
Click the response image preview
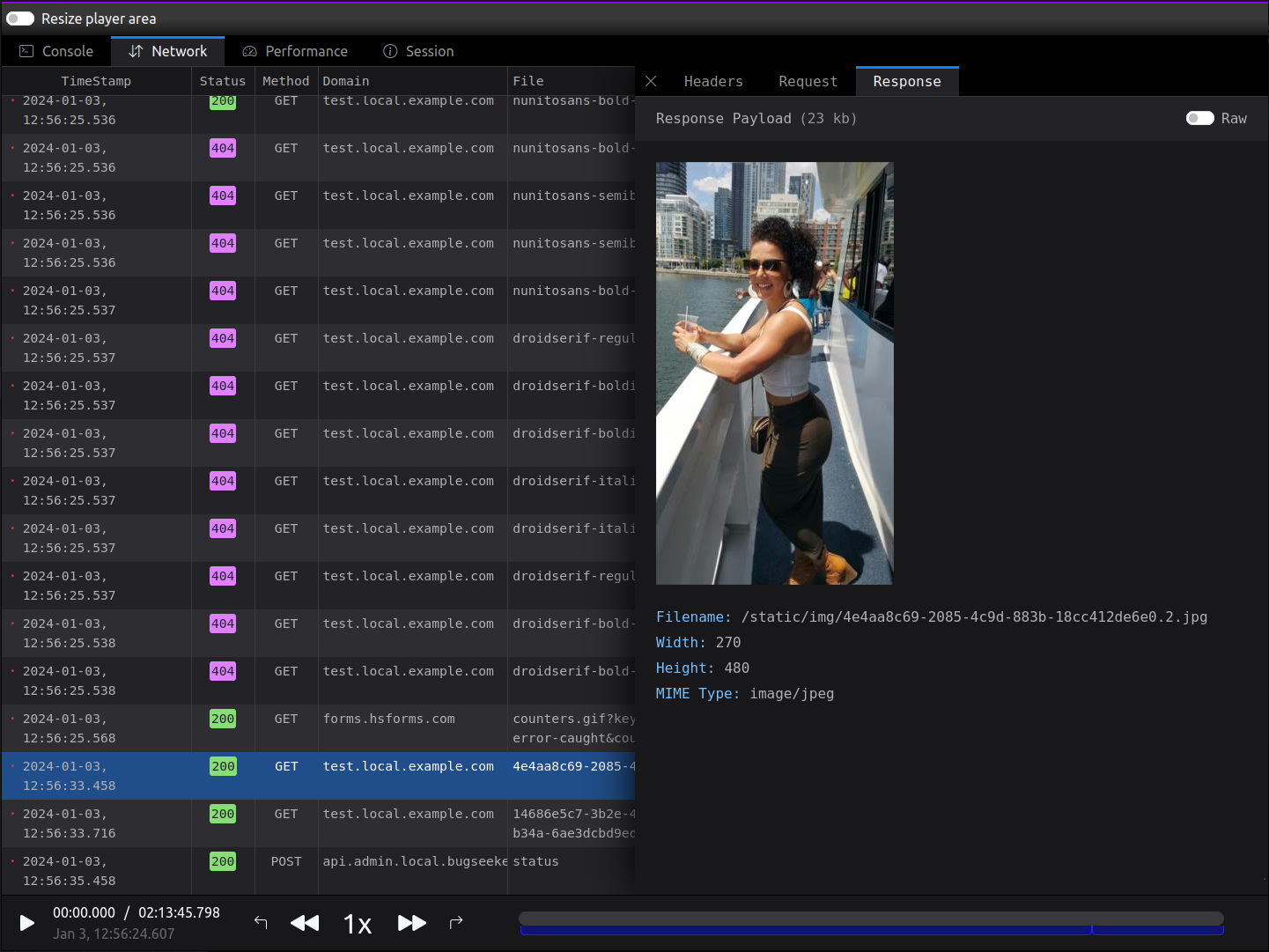tap(774, 373)
